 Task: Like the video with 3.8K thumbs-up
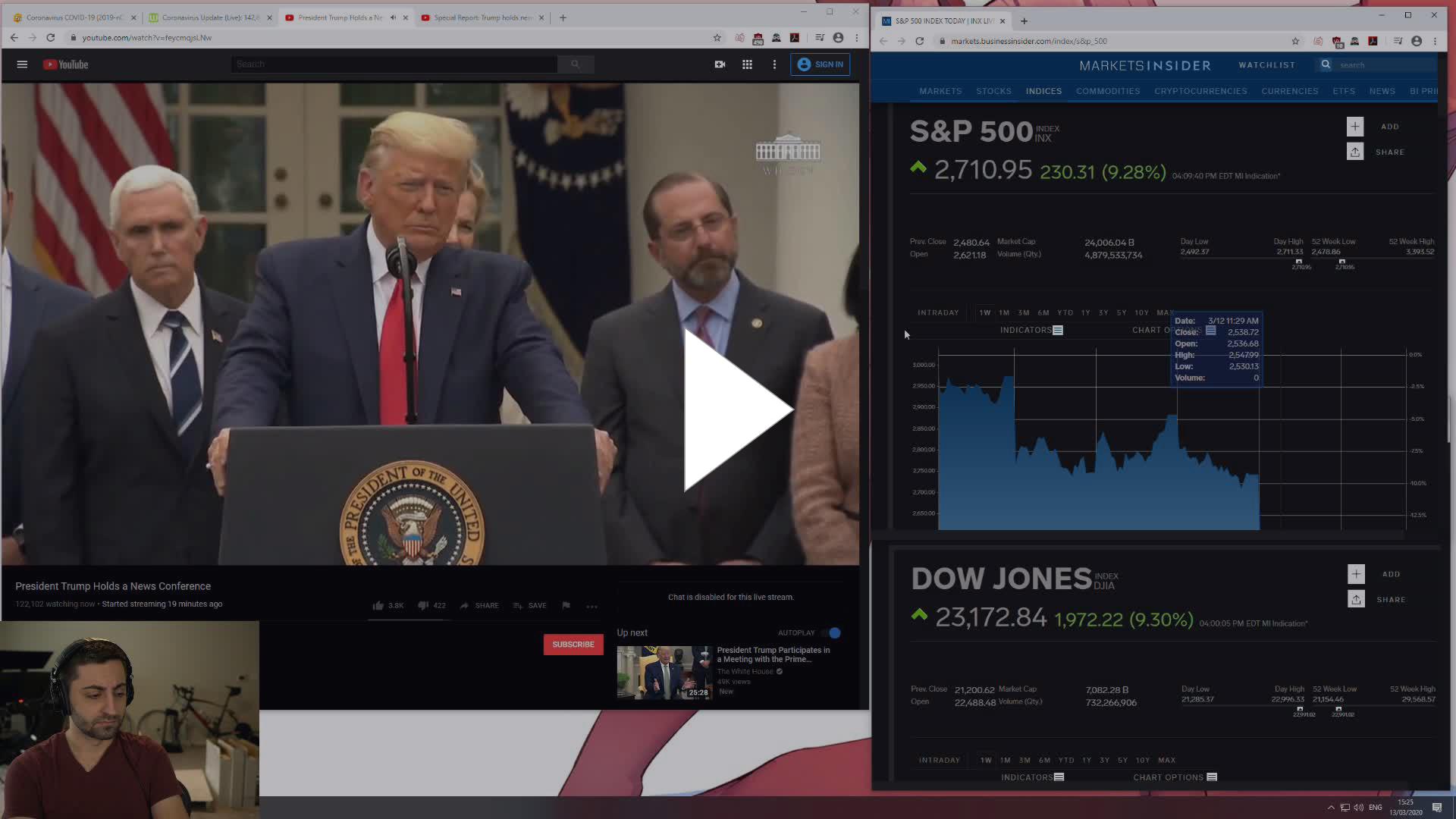click(388, 605)
